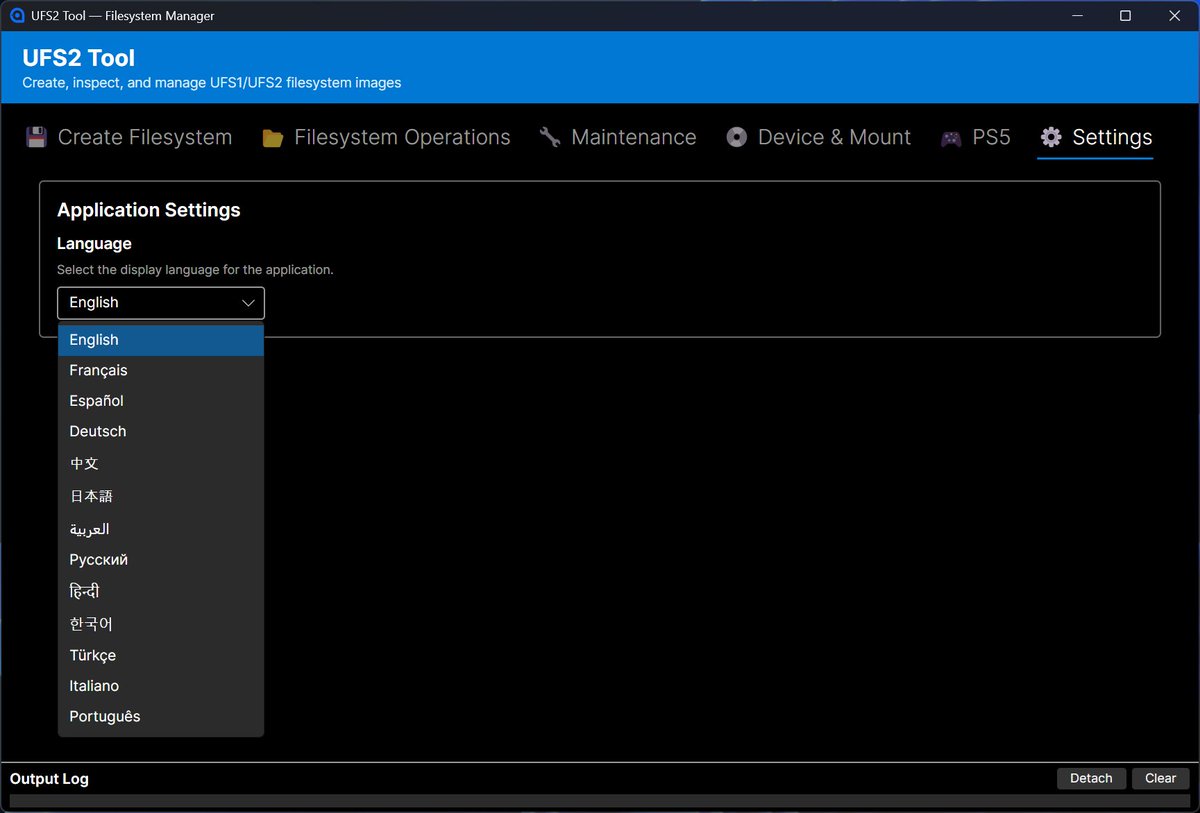Select العربية from the language list
Viewport: 1200px width, 813px height.
pyautogui.click(x=161, y=528)
